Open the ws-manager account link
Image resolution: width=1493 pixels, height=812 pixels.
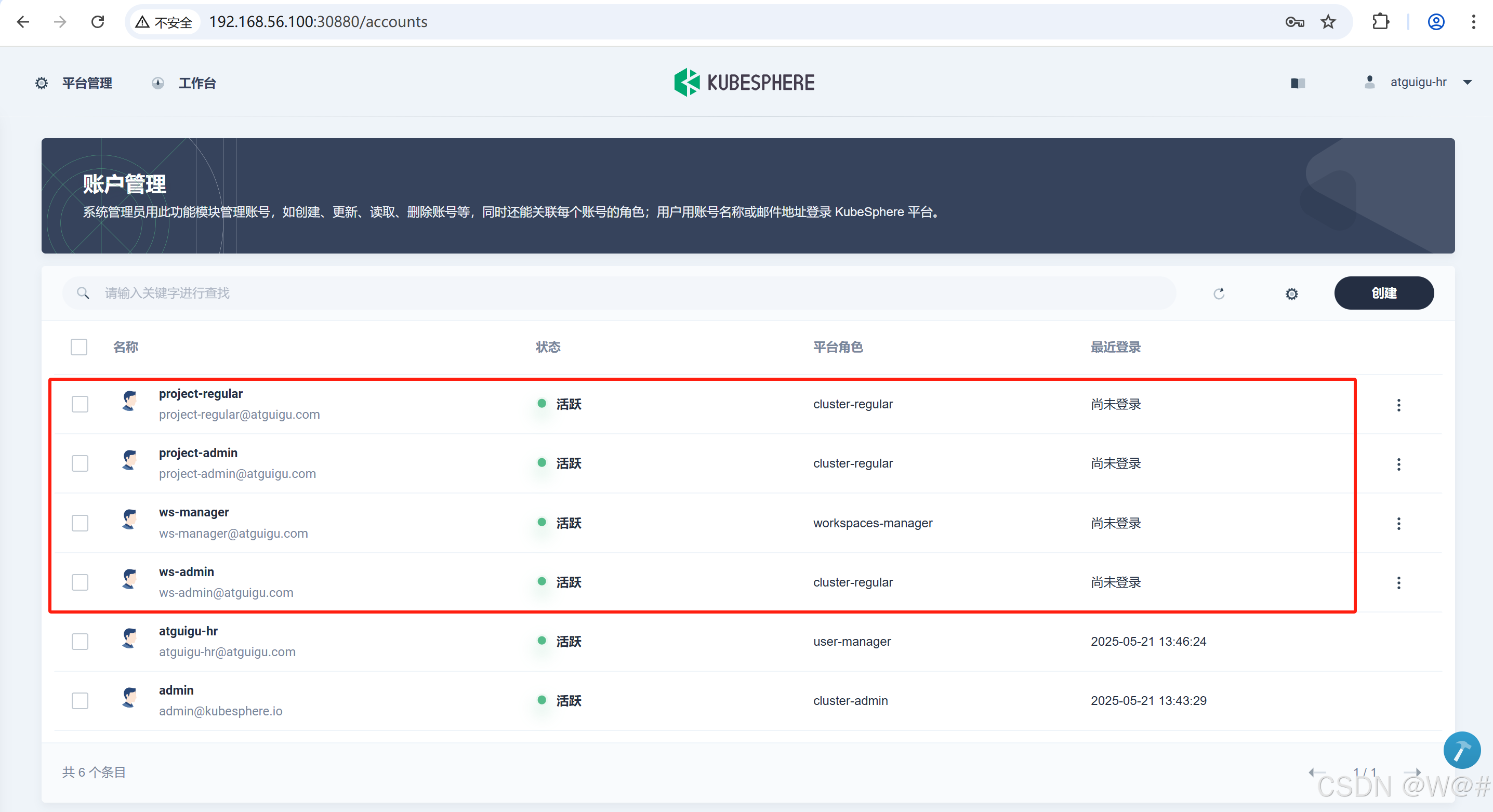pyautogui.click(x=194, y=512)
